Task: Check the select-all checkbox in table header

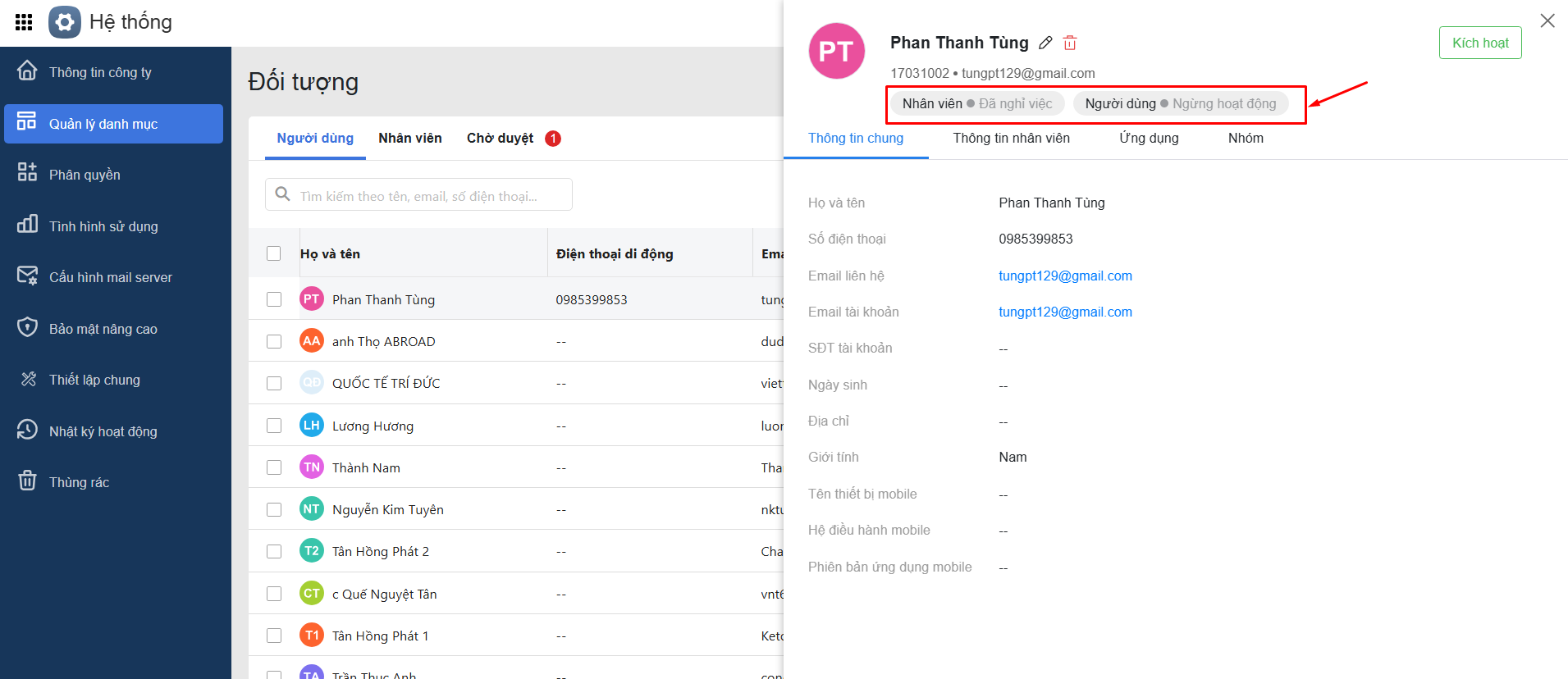Action: tap(274, 253)
